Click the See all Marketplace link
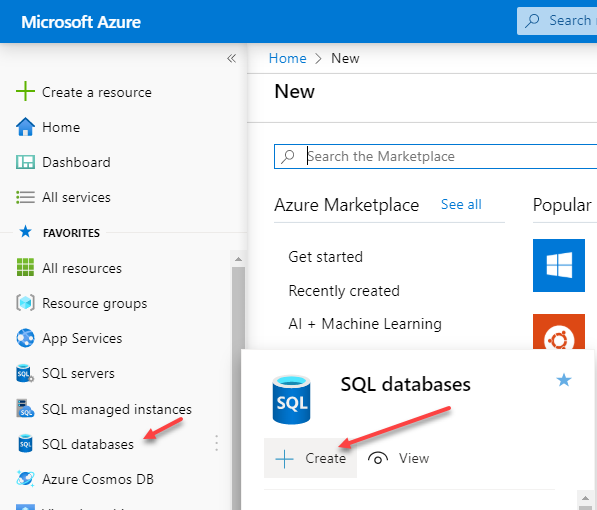This screenshot has height=510, width=597. pyautogui.click(x=461, y=205)
